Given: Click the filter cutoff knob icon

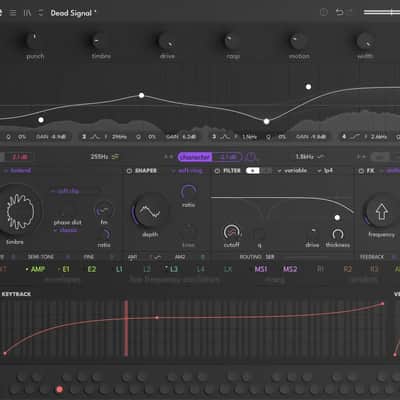Looking at the screenshot, I should [232, 232].
